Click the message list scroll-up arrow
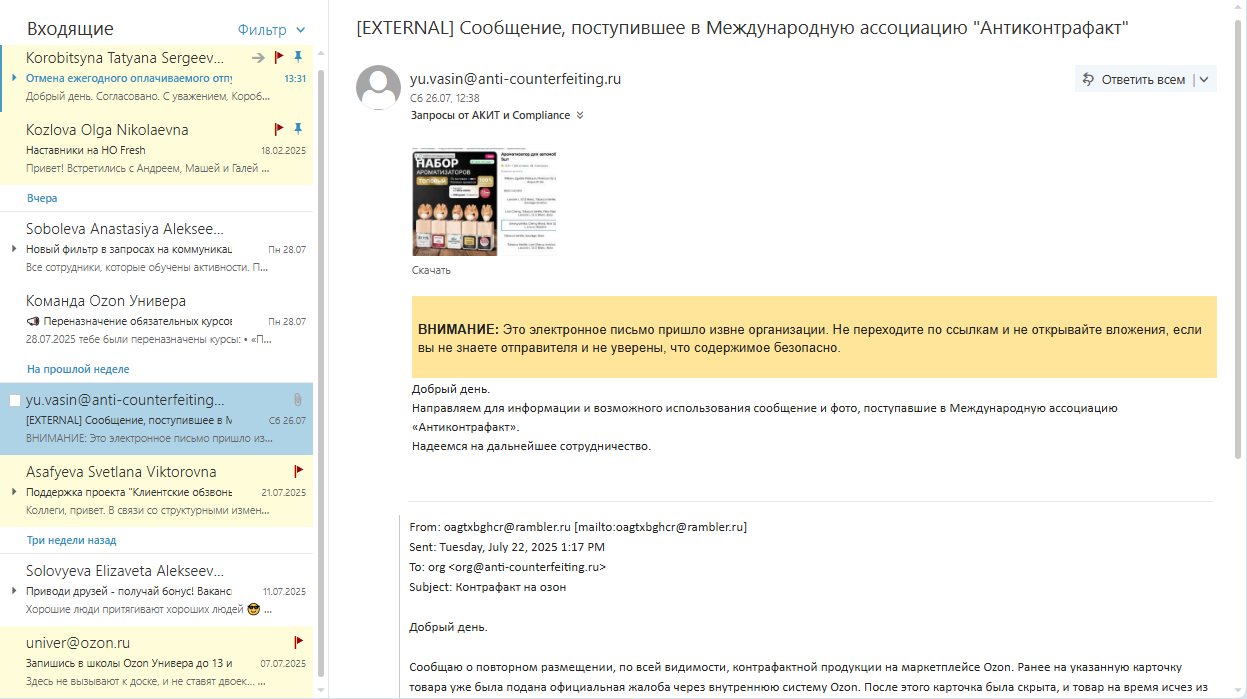Image resolution: width=1247 pixels, height=699 pixels. pos(321,54)
